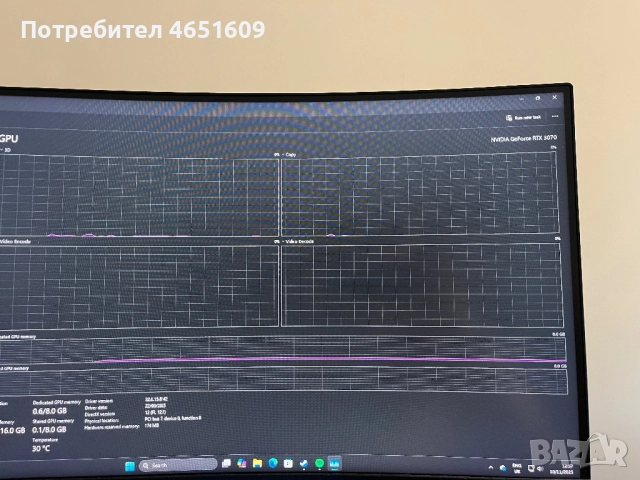
Task: Click the Task Manager taskbar icon
Action: [x=335, y=464]
